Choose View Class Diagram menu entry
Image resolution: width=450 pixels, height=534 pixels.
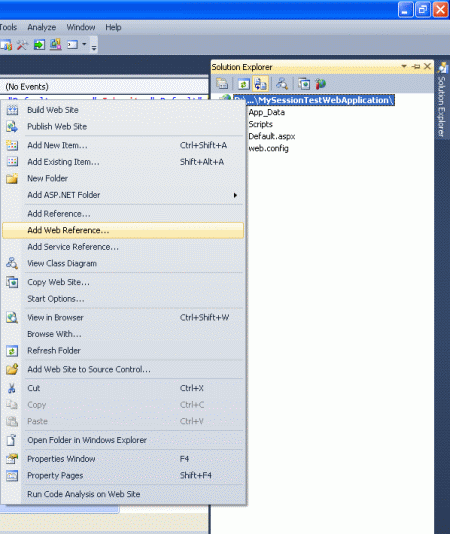tap(123, 263)
